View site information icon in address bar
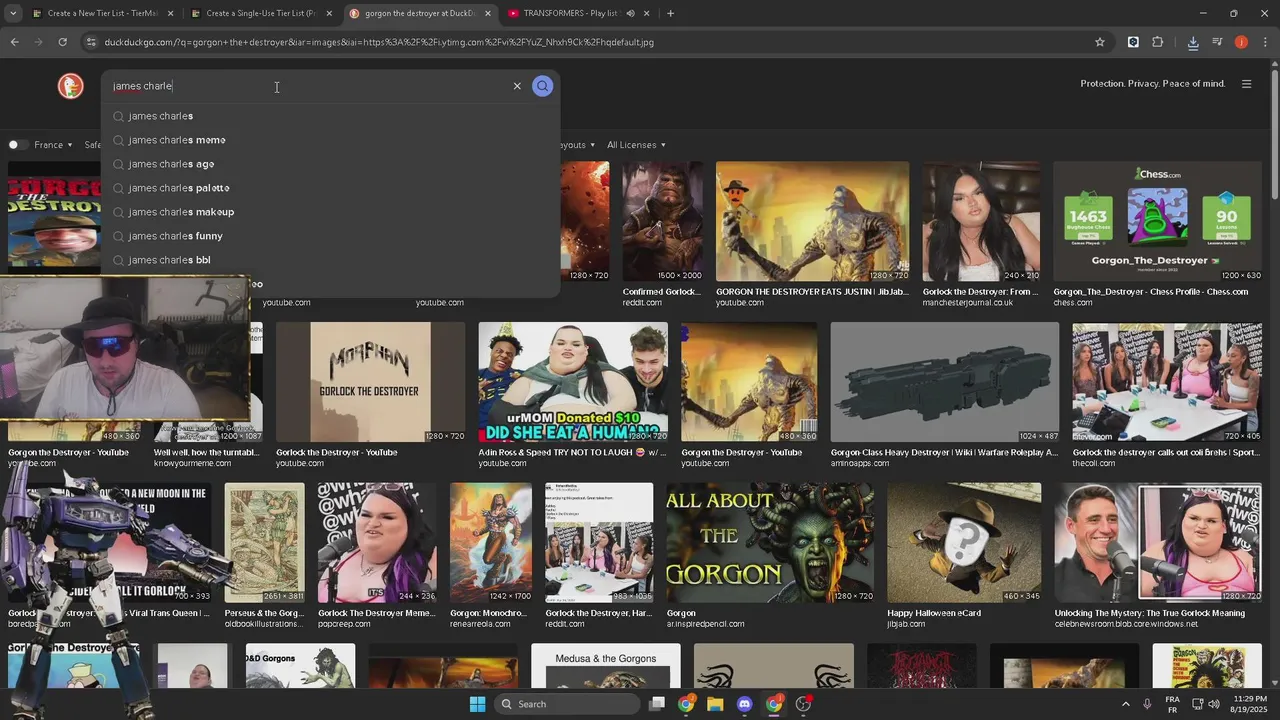Image resolution: width=1280 pixels, height=720 pixels. point(91,42)
